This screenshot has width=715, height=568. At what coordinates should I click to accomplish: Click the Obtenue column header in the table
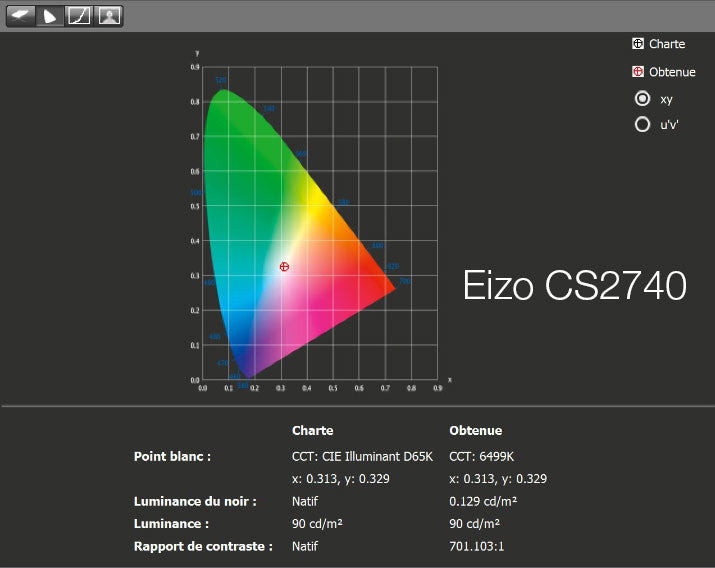tap(475, 430)
